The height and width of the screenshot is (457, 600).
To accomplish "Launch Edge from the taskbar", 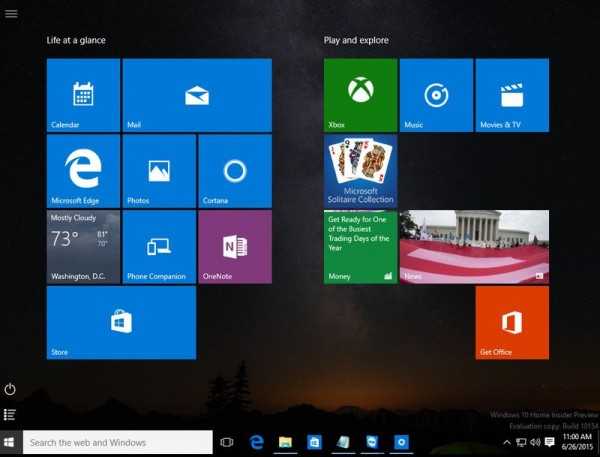I will 257,442.
